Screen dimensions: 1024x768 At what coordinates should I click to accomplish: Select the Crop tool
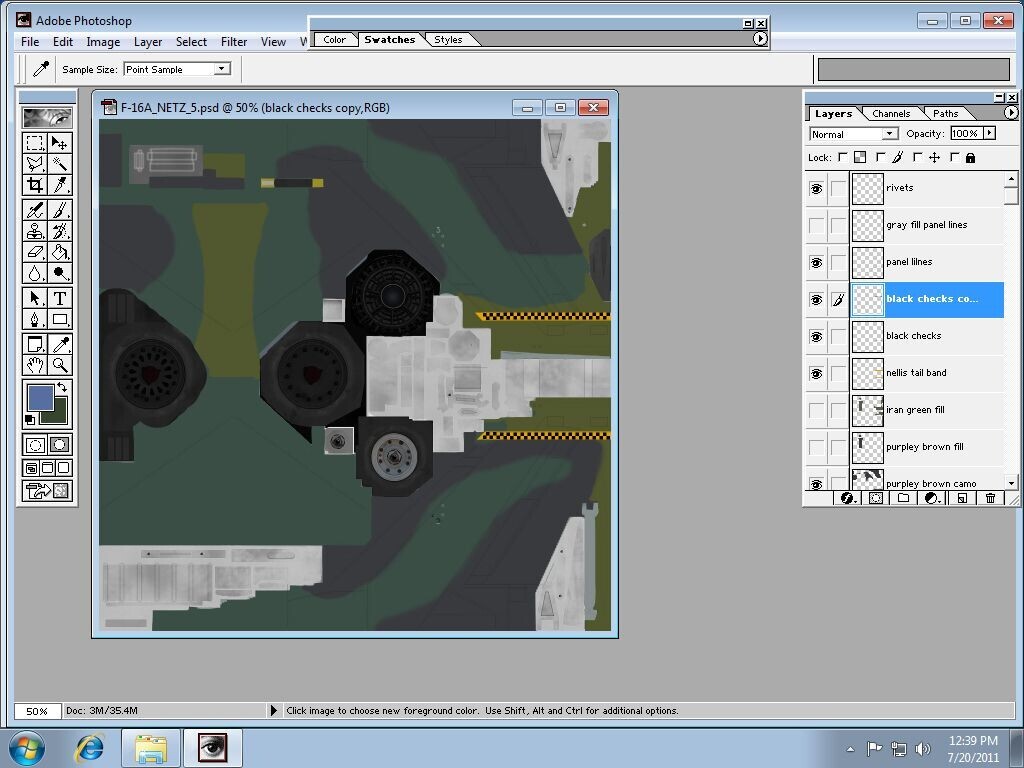(35, 185)
